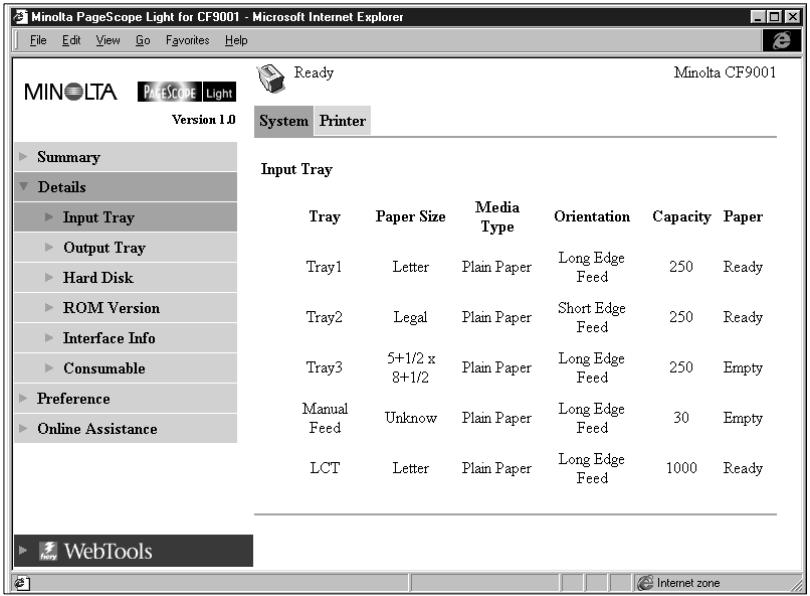Image resolution: width=810 pixels, height=596 pixels.
Task: Click the Version 1.0 text
Action: (204, 119)
